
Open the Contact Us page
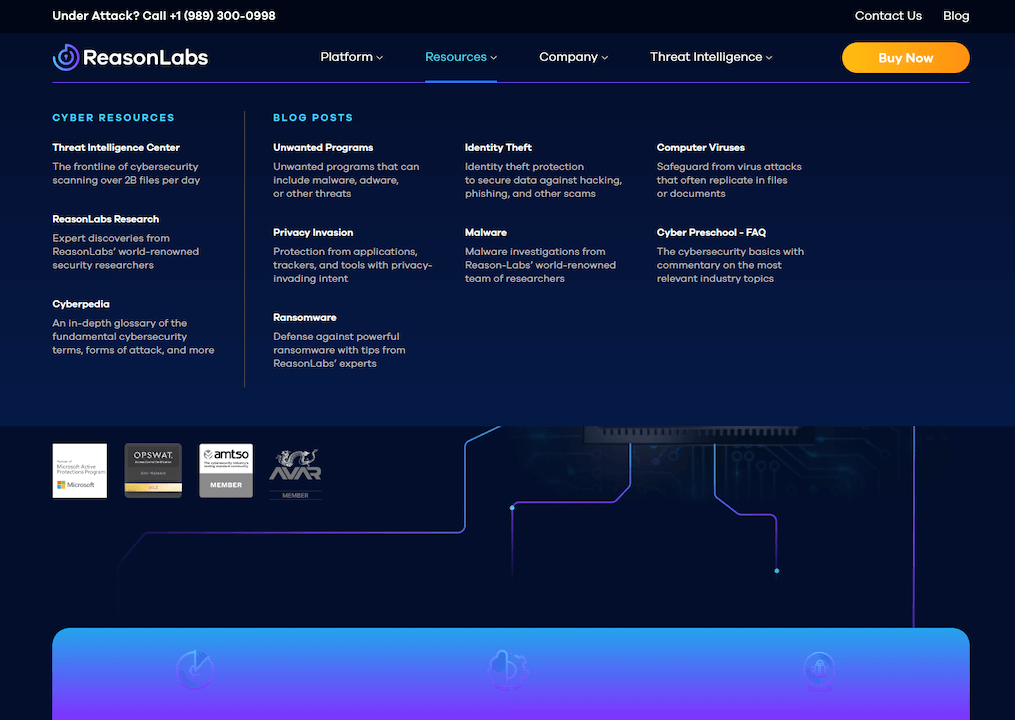888,16
